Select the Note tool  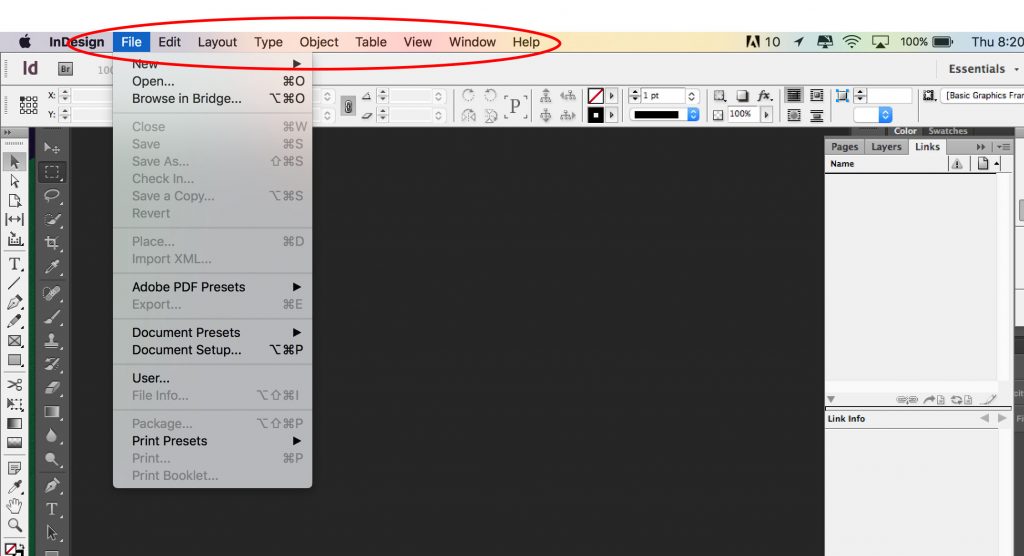(14, 468)
